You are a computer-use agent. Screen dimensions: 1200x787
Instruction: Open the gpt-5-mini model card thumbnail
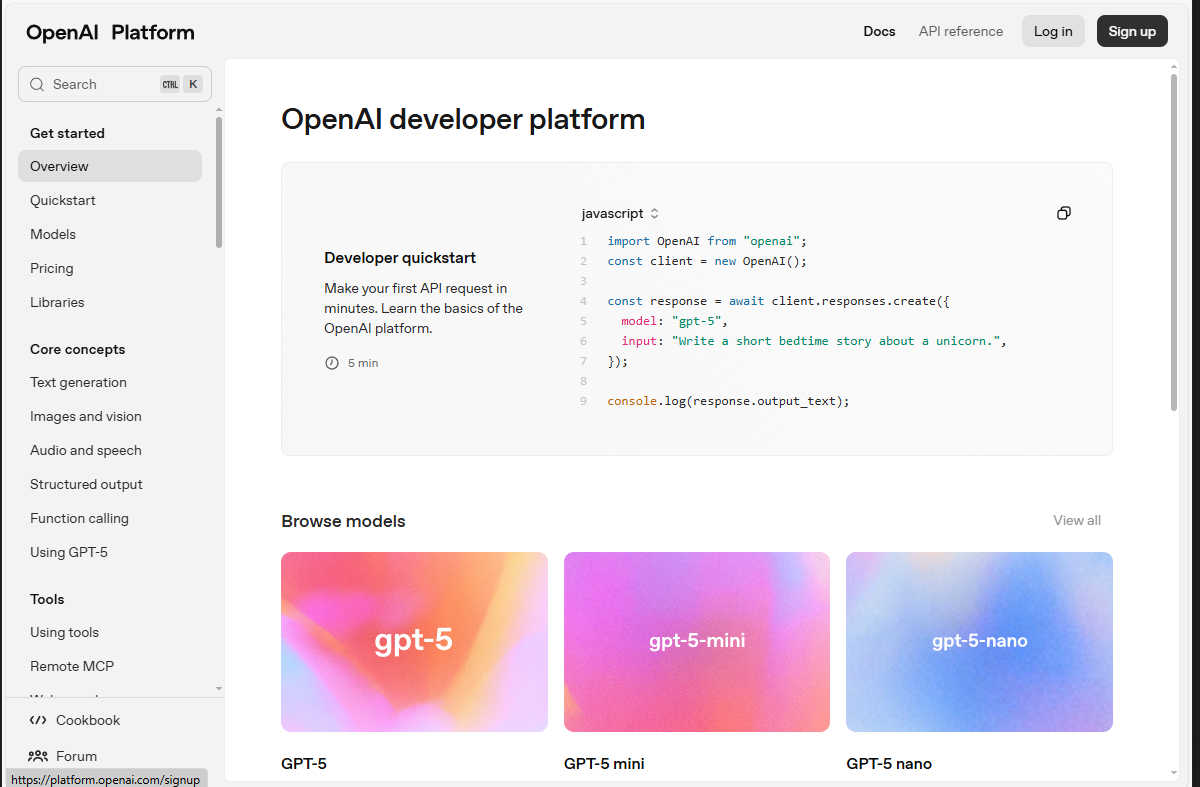point(697,642)
